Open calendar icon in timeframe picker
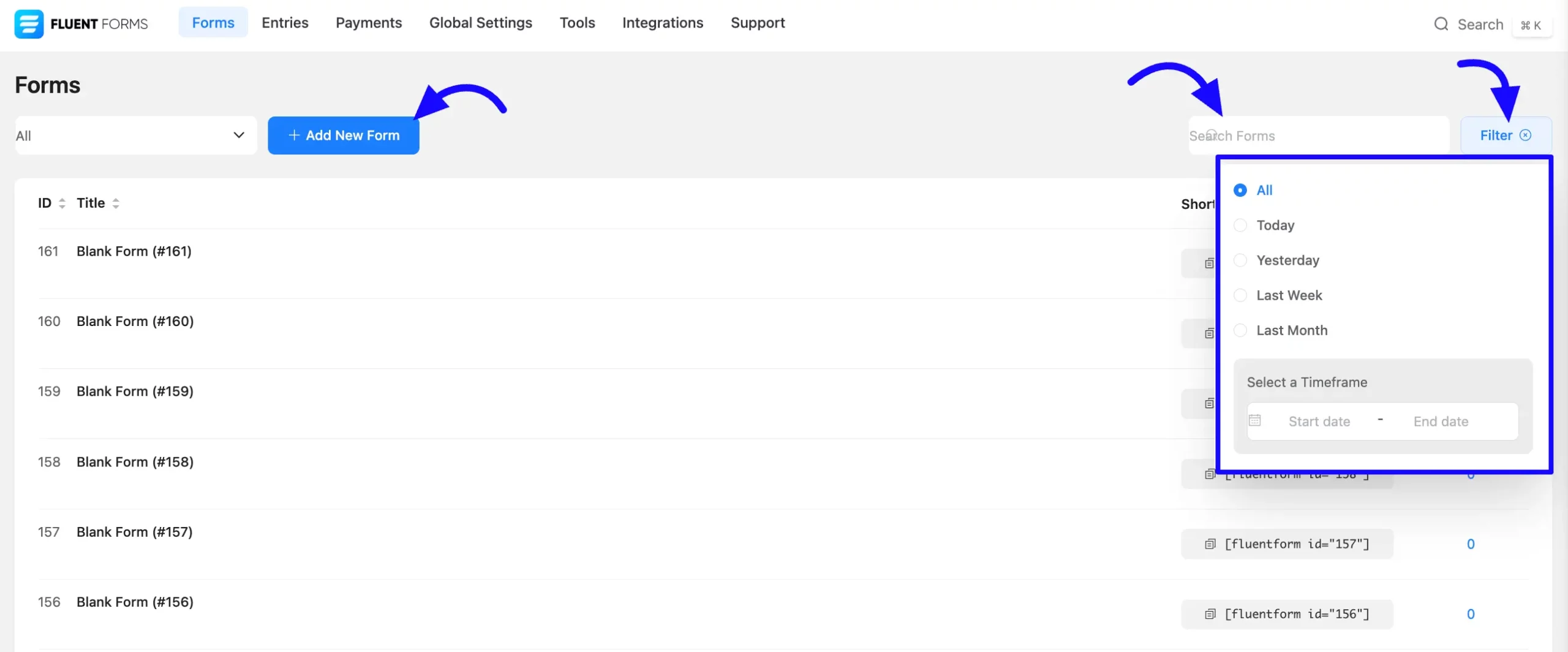The width and height of the screenshot is (1568, 652). pos(1255,420)
